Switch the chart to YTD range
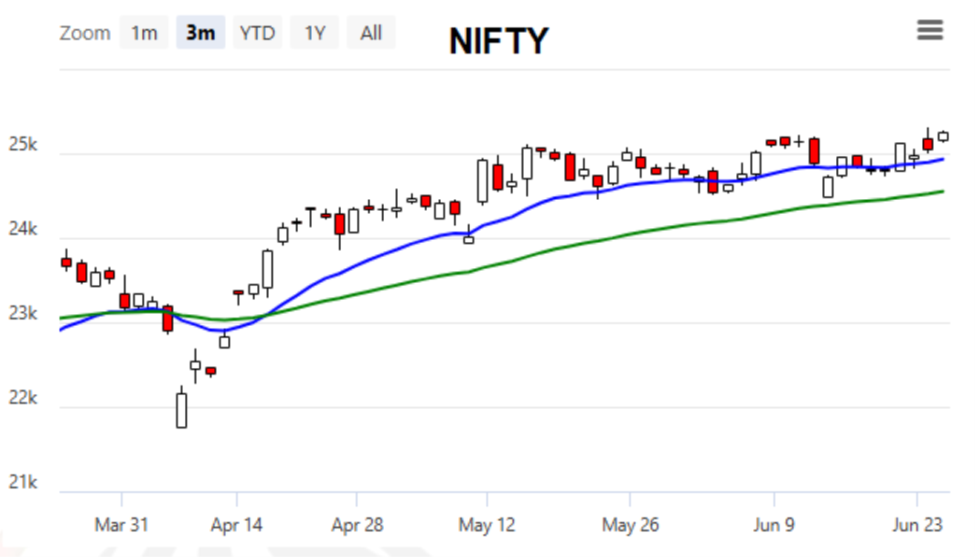The width and height of the screenshot is (975, 557). 257,32
